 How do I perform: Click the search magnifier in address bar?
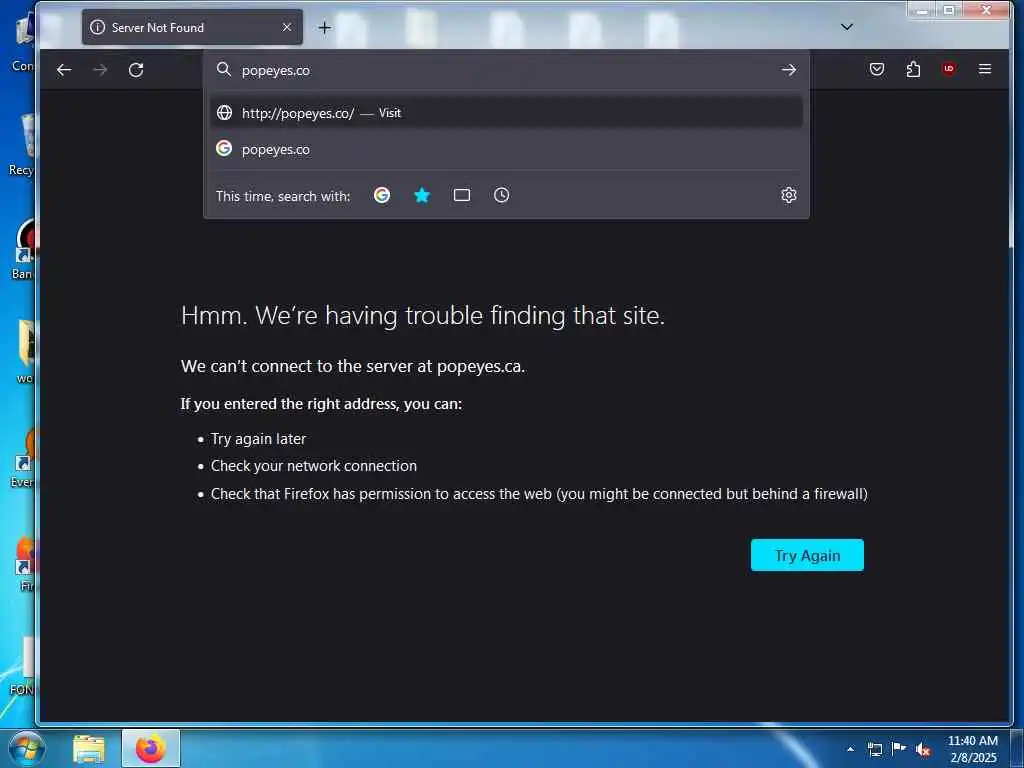click(224, 69)
